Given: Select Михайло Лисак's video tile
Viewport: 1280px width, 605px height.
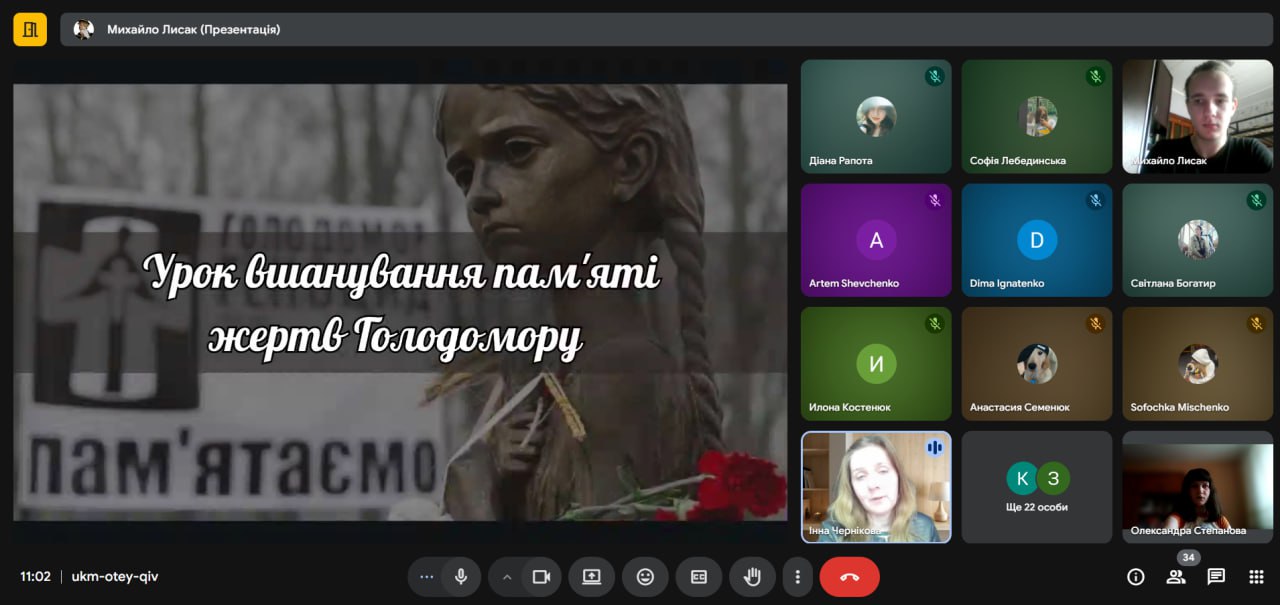Looking at the screenshot, I should [x=1197, y=116].
